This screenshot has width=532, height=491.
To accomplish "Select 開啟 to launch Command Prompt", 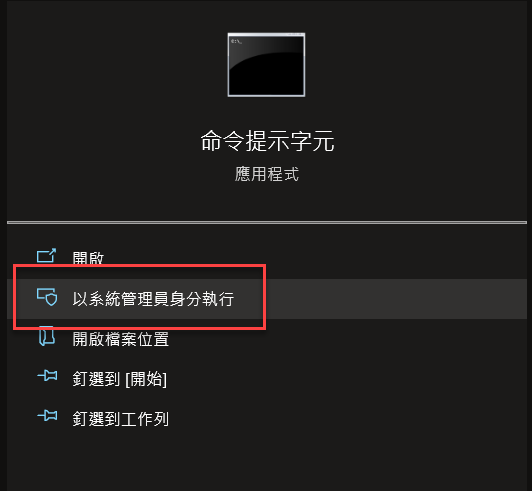I will click(x=88, y=258).
